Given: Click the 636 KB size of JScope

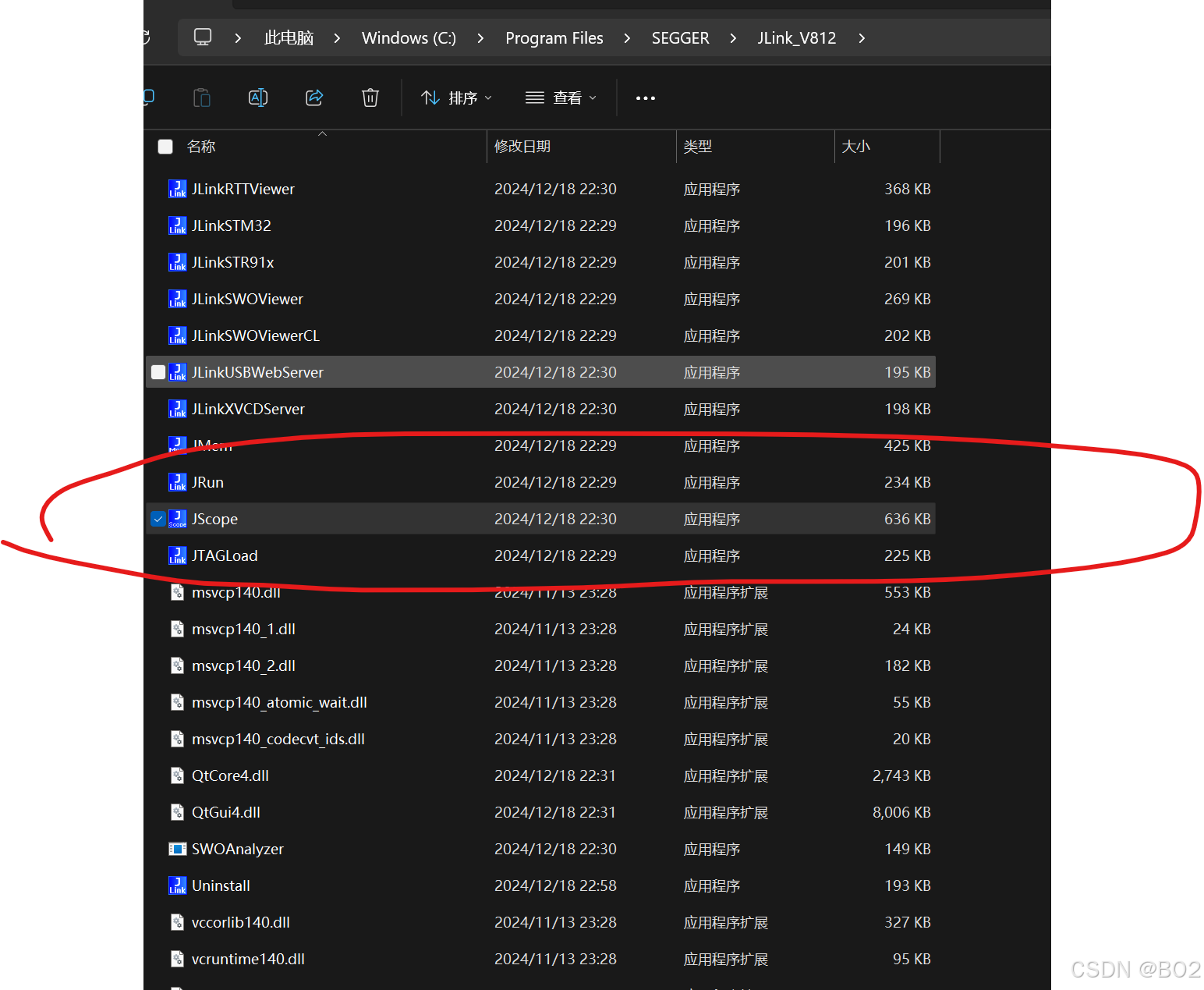Looking at the screenshot, I should [x=907, y=519].
